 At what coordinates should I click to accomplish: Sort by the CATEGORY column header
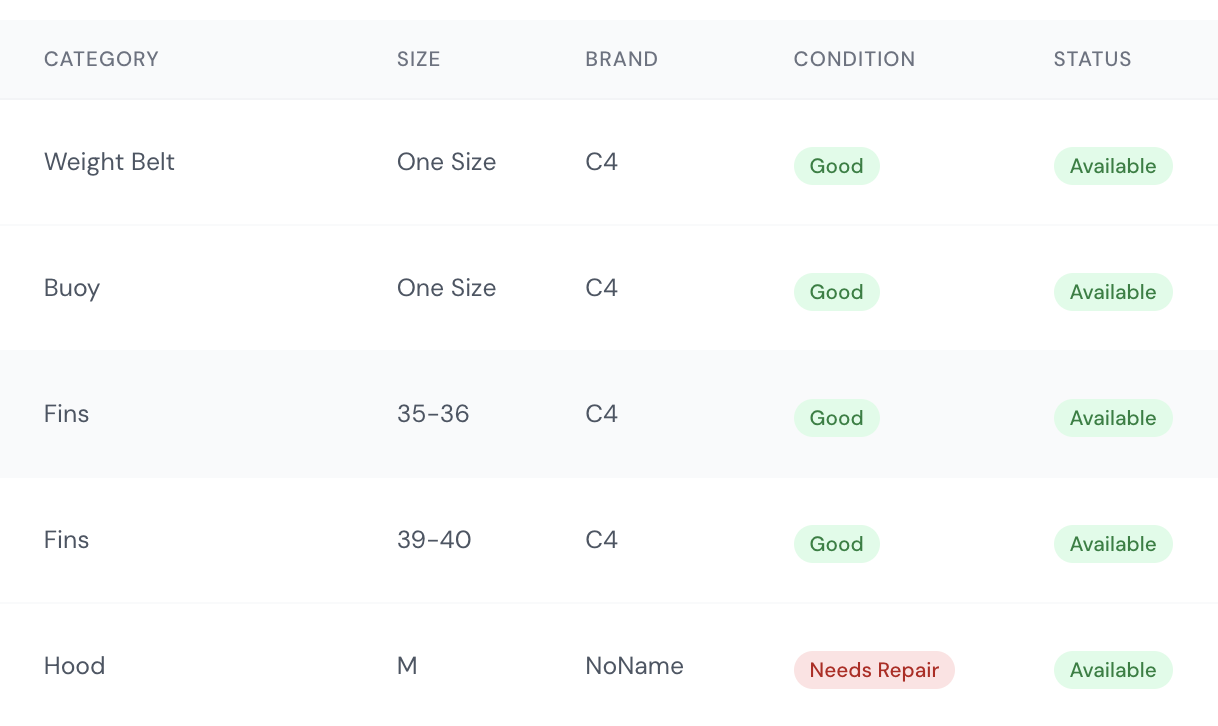(x=101, y=59)
